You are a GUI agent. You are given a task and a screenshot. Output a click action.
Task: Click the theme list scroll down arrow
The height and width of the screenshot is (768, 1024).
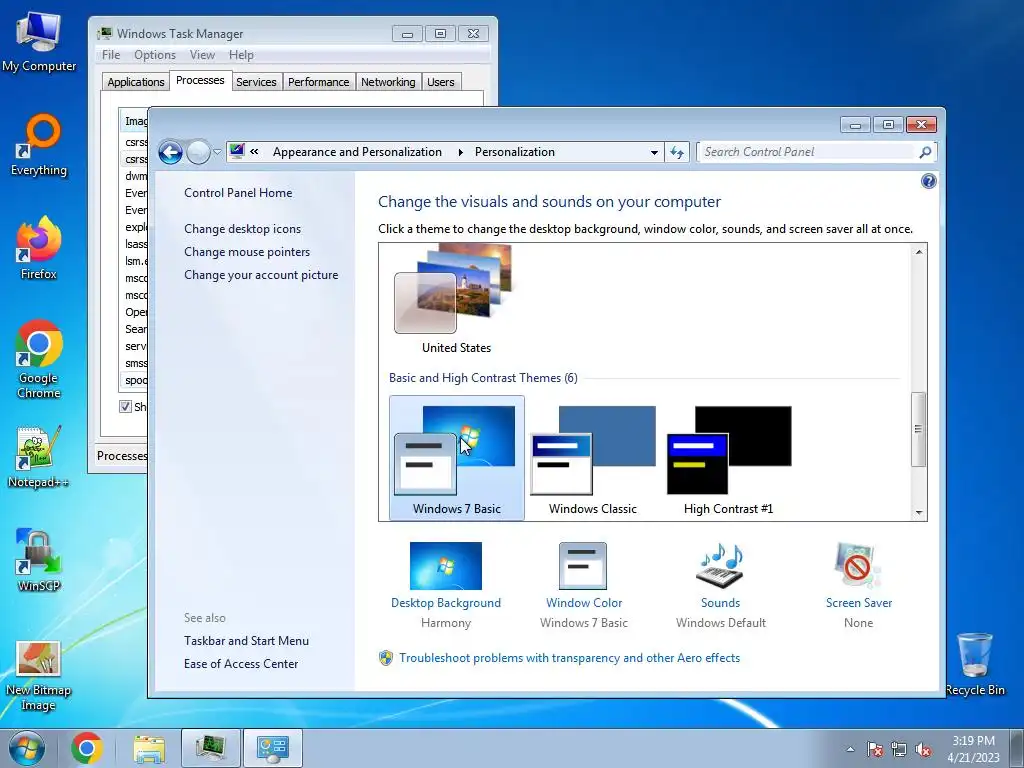point(919,513)
